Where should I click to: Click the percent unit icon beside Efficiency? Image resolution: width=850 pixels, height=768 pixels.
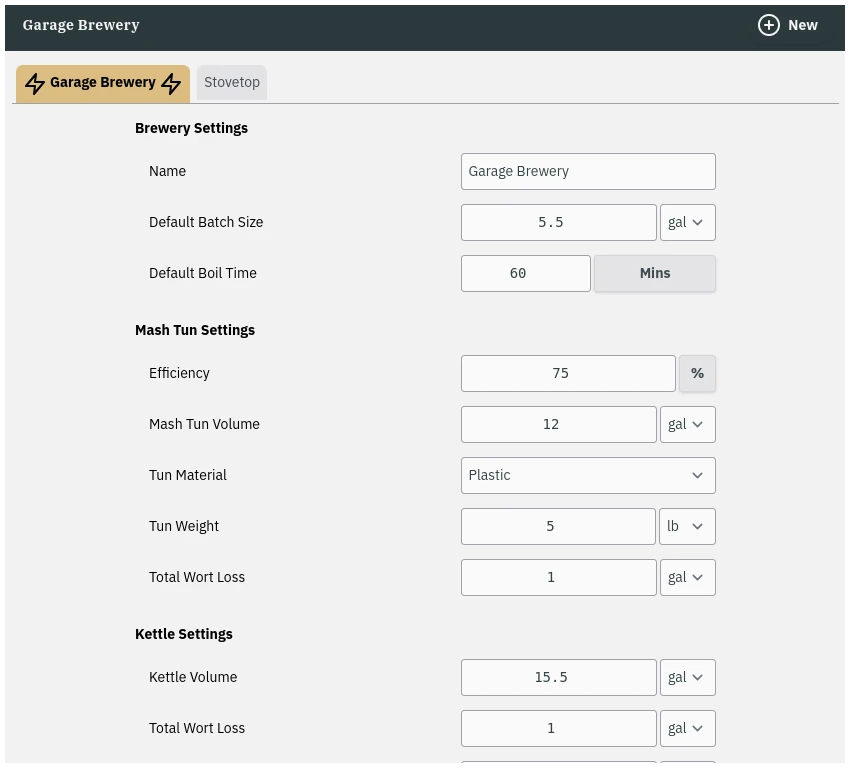tap(697, 373)
